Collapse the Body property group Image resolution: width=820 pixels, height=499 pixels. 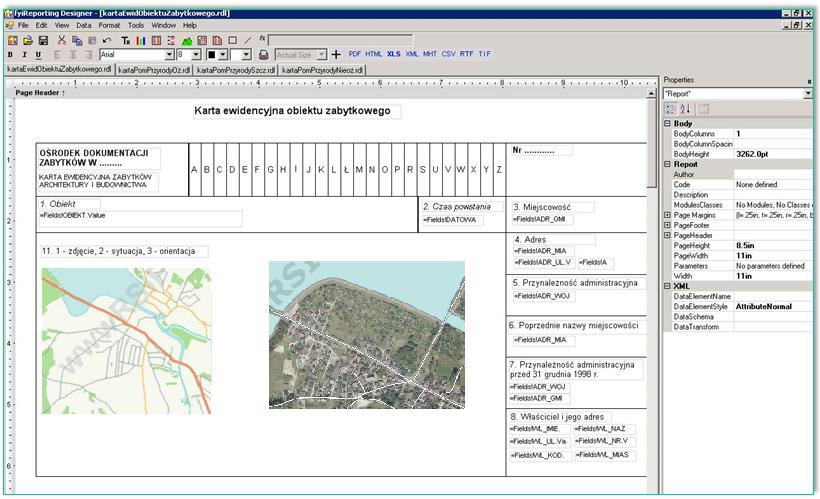667,123
